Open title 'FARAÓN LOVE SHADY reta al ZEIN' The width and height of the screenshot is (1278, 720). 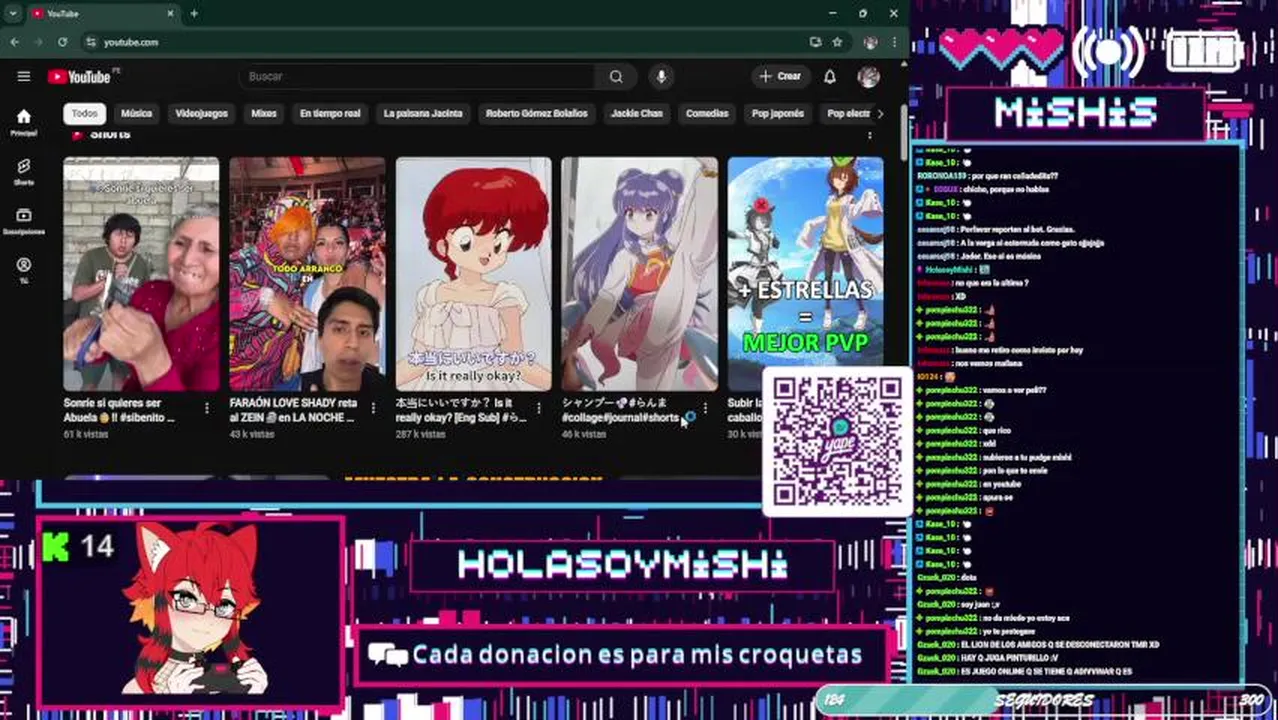pyautogui.click(x=293, y=410)
